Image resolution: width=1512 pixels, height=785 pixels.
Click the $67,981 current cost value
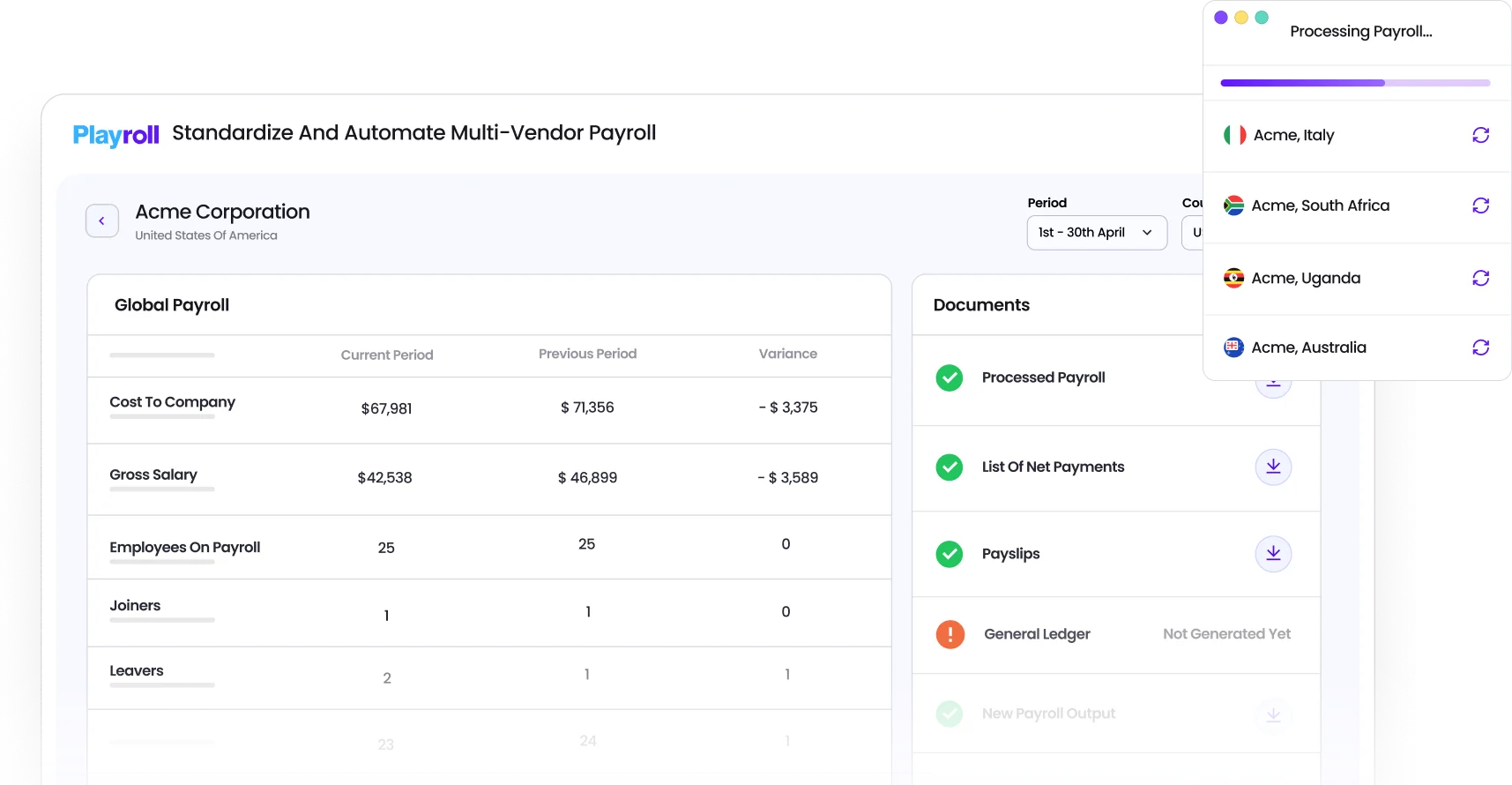386,408
